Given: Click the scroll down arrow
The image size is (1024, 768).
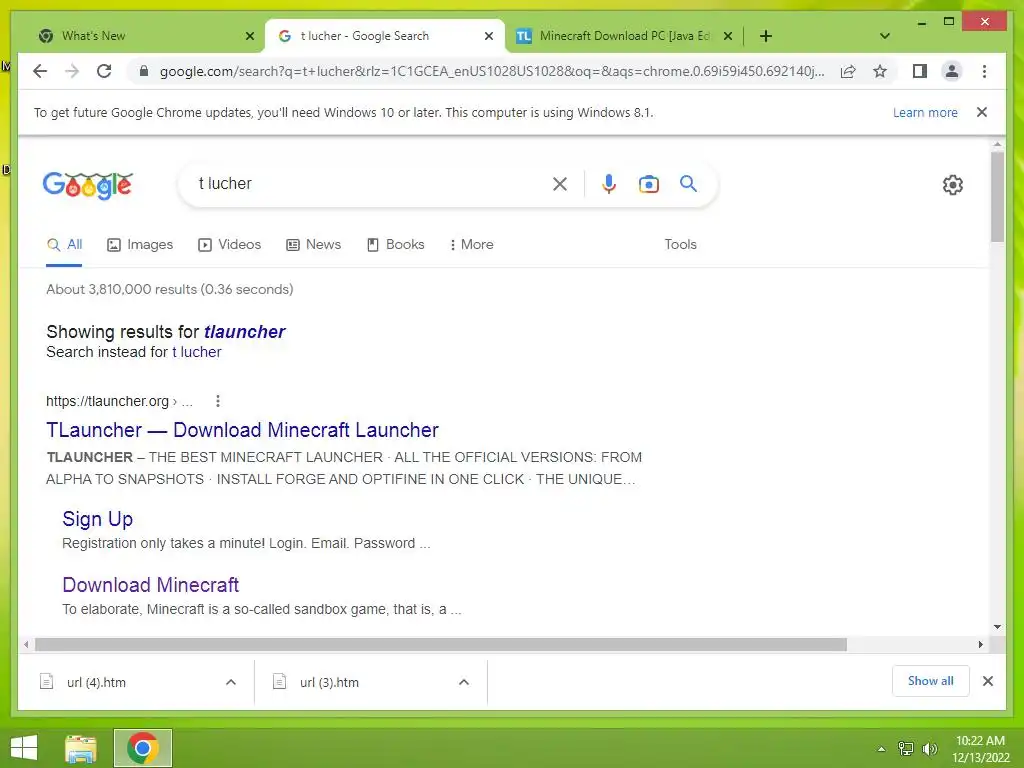Looking at the screenshot, I should click(x=997, y=626).
